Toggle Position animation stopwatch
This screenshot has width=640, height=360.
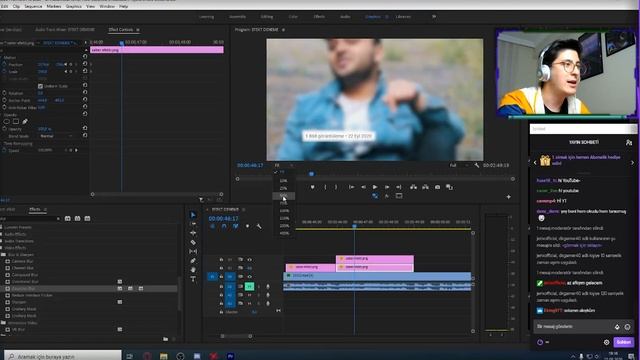click(x=4, y=64)
